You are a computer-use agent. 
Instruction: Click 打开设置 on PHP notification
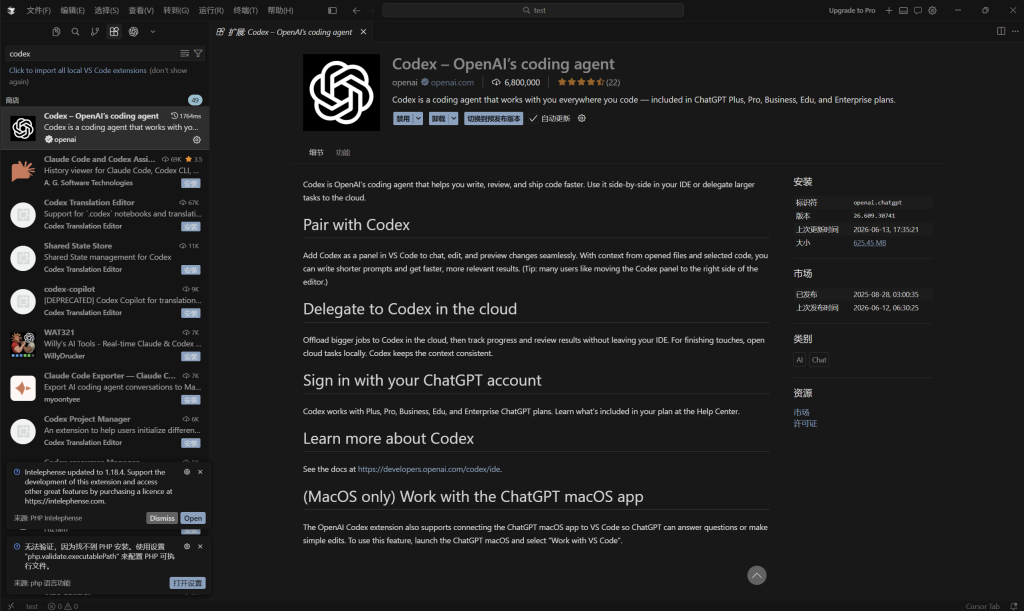187,583
